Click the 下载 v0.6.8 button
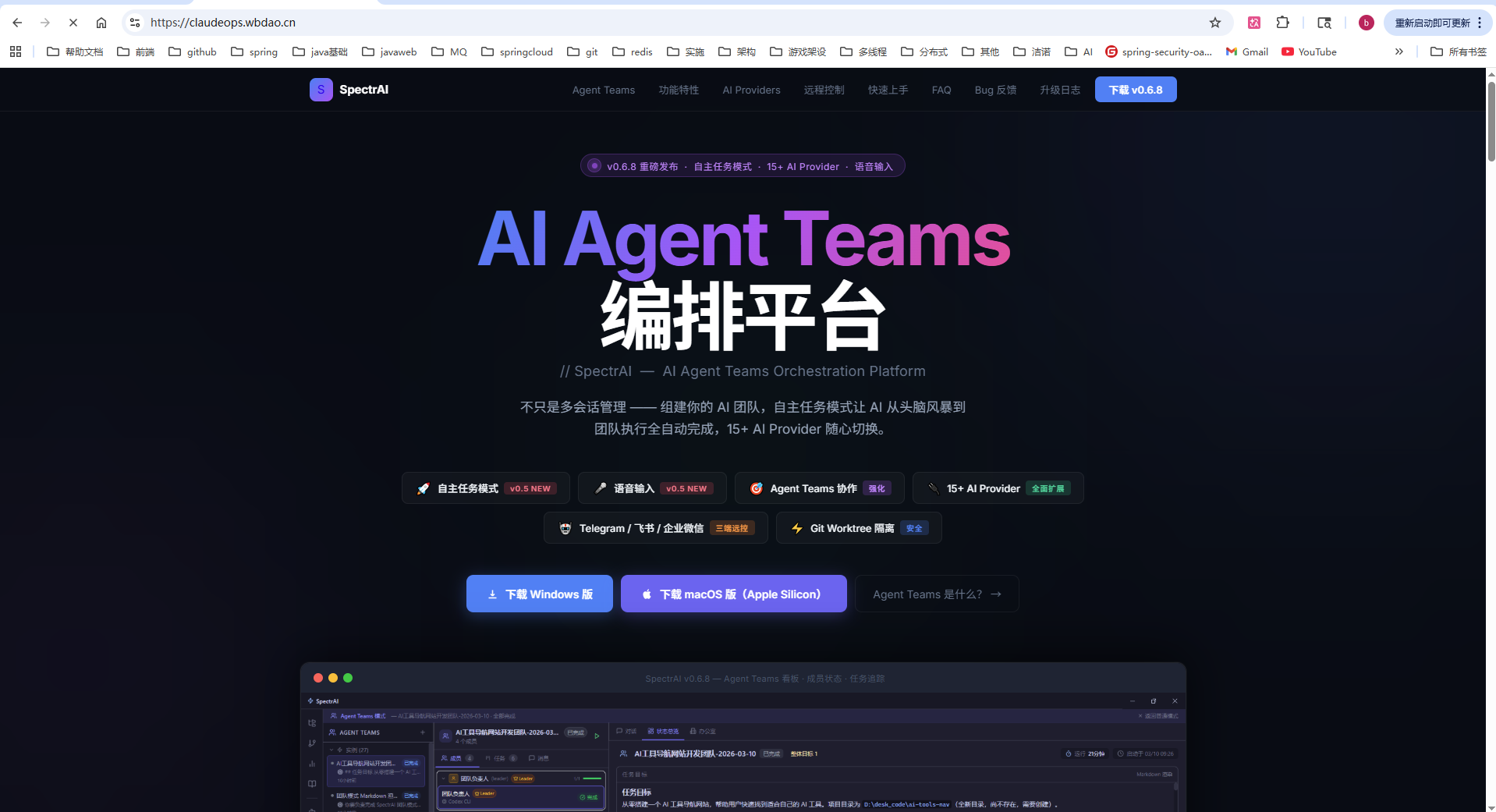Screen dimensions: 1496x812 [1136, 90]
